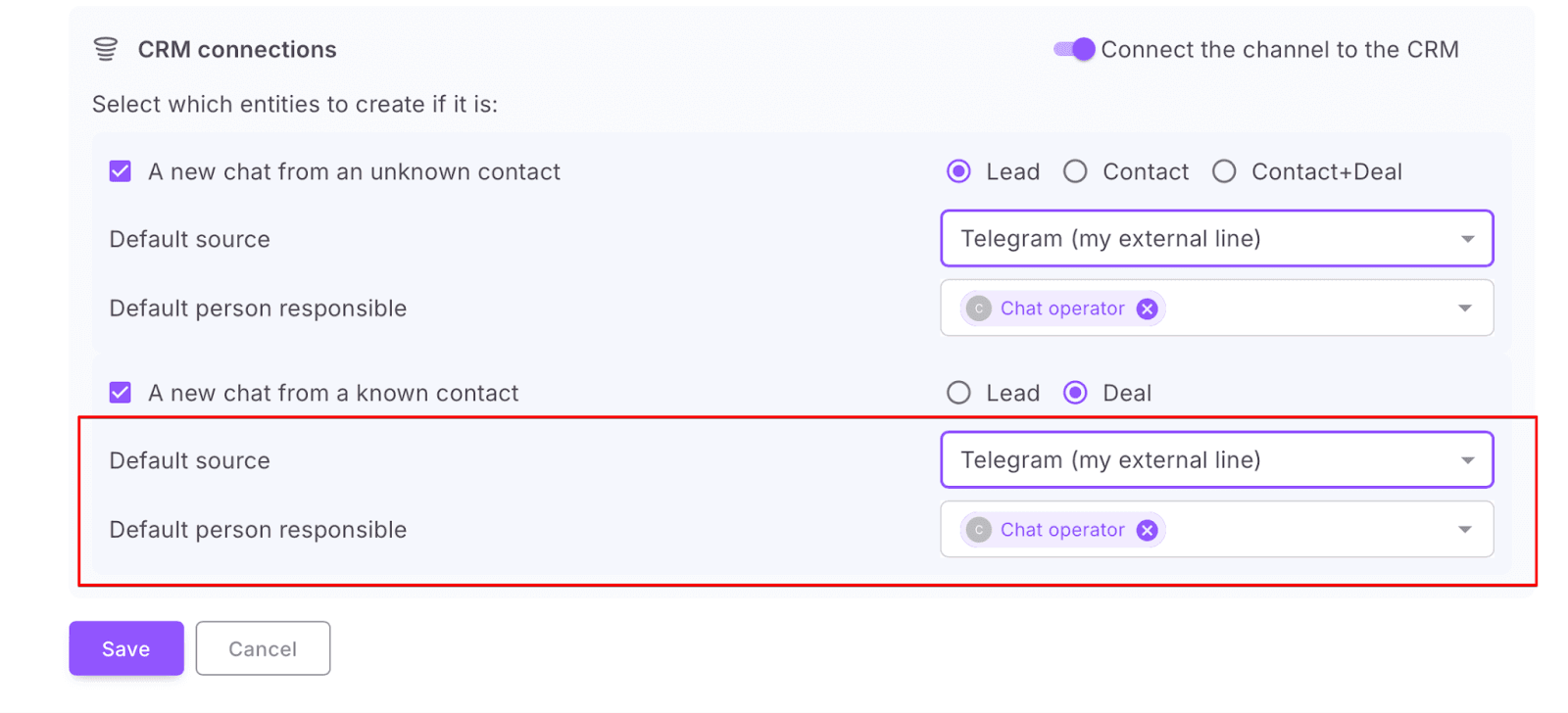Expand Default person responsible for unknown contact
This screenshot has width=1568, height=713.
tap(1465, 309)
